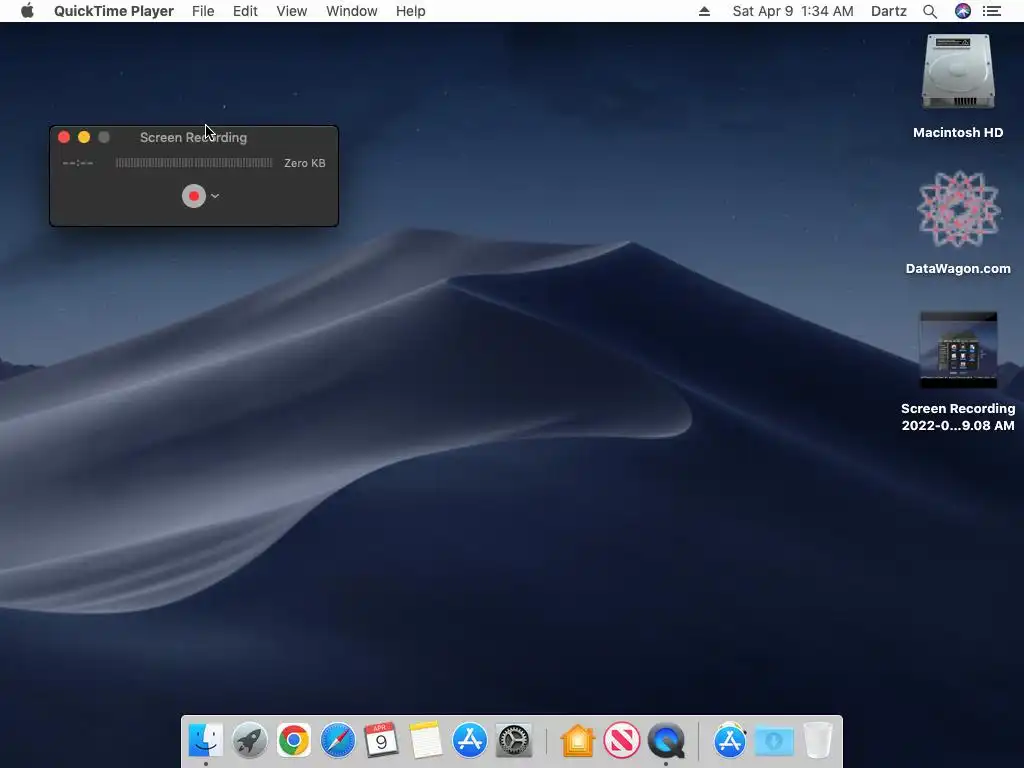Open System Preferences gear in Dock
The width and height of the screenshot is (1024, 768).
(513, 741)
